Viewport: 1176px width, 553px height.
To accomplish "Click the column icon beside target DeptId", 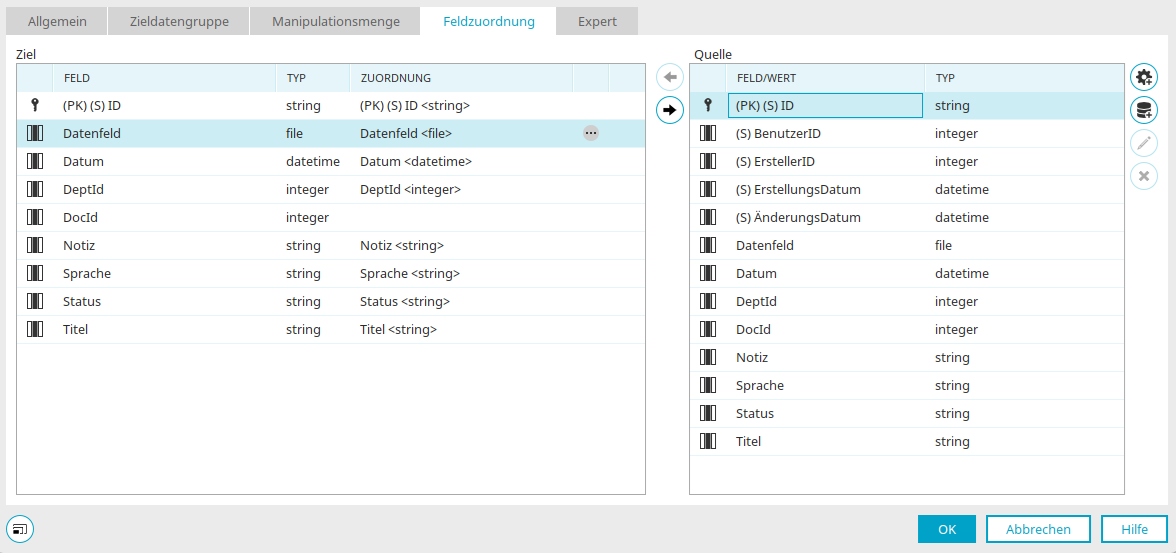I will tap(34, 190).
